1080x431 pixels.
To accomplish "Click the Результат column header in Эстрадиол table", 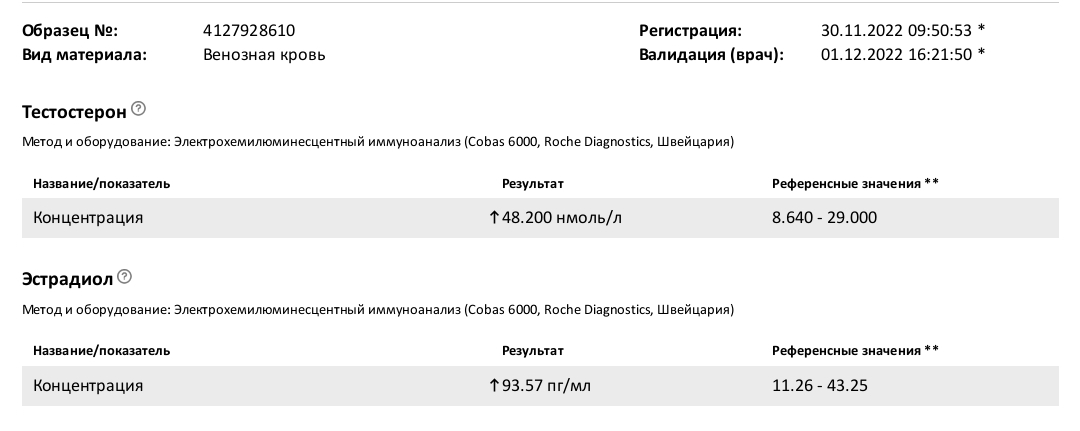I will coord(532,351).
